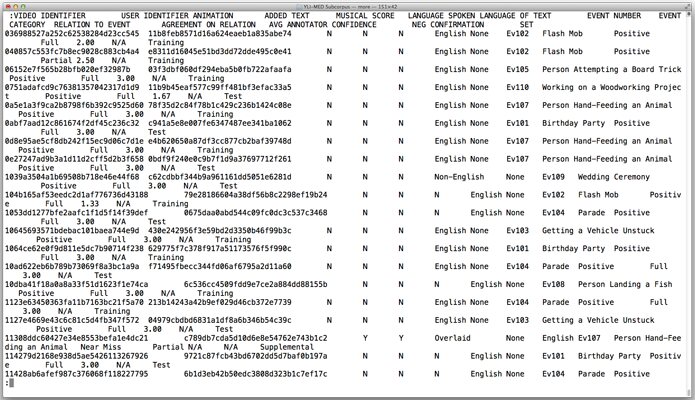The image size is (695, 400).
Task: Click the 'Near Miss' category text
Action: tap(101, 347)
